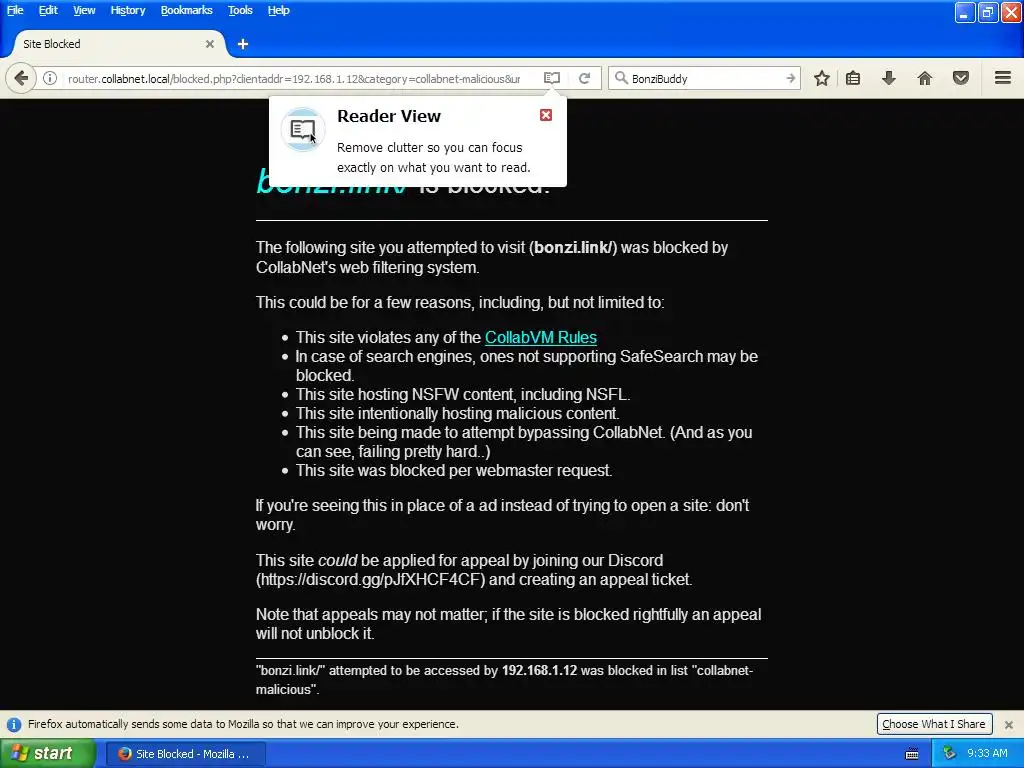Dismiss the Firefox data notification bar

(1008, 724)
